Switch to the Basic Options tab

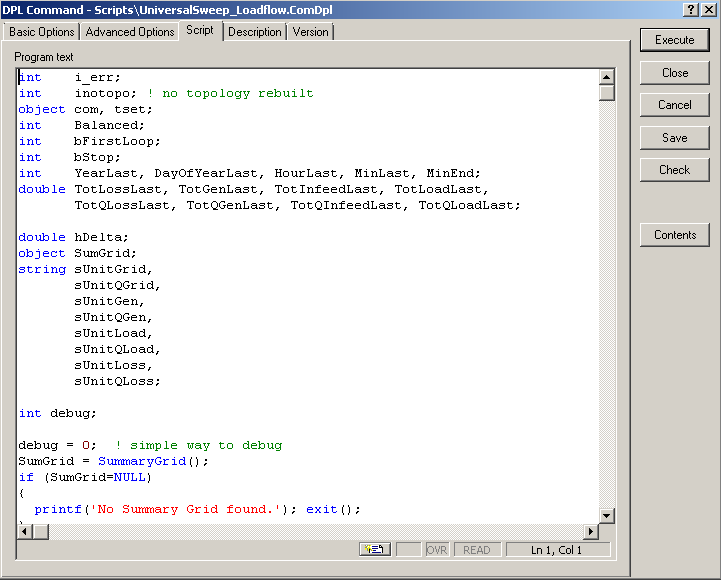[41, 32]
